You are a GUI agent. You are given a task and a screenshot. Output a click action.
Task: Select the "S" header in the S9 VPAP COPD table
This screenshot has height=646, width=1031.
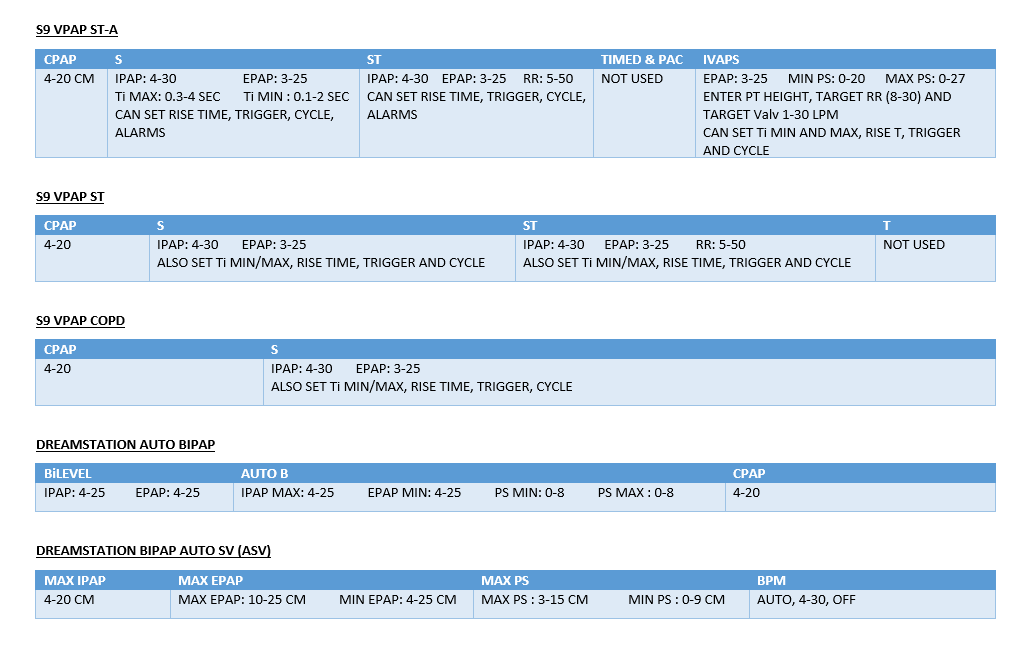pyautogui.click(x=274, y=350)
